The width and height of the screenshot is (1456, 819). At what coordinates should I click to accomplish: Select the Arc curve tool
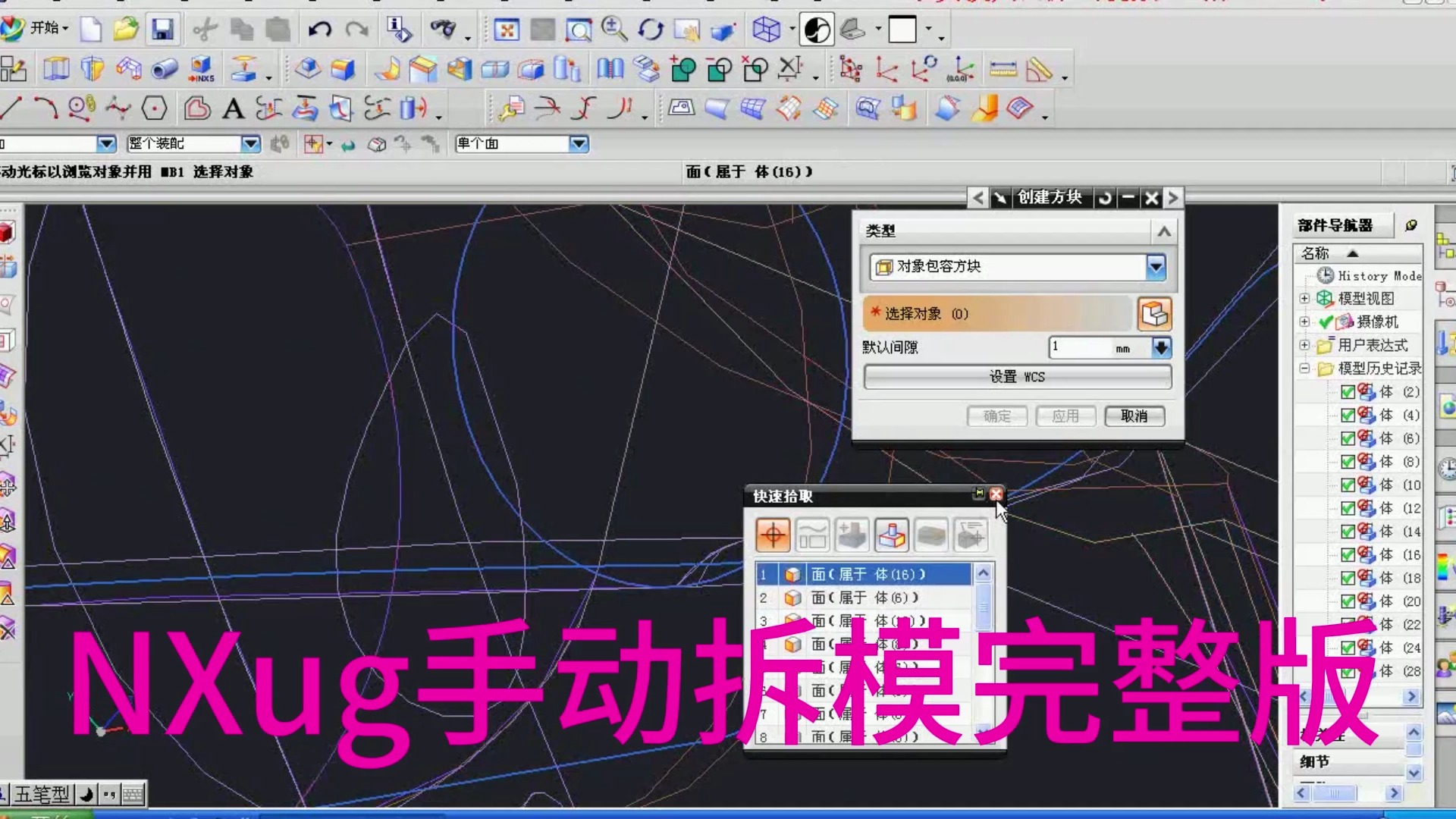click(45, 108)
